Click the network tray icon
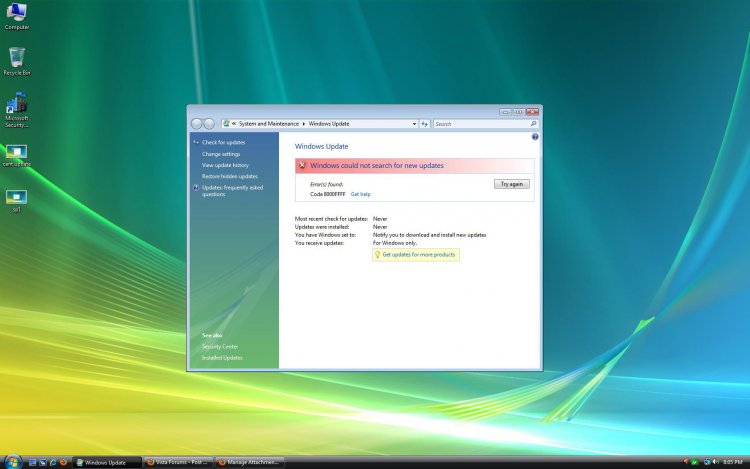Image resolution: width=750 pixels, height=469 pixels. pos(707,462)
